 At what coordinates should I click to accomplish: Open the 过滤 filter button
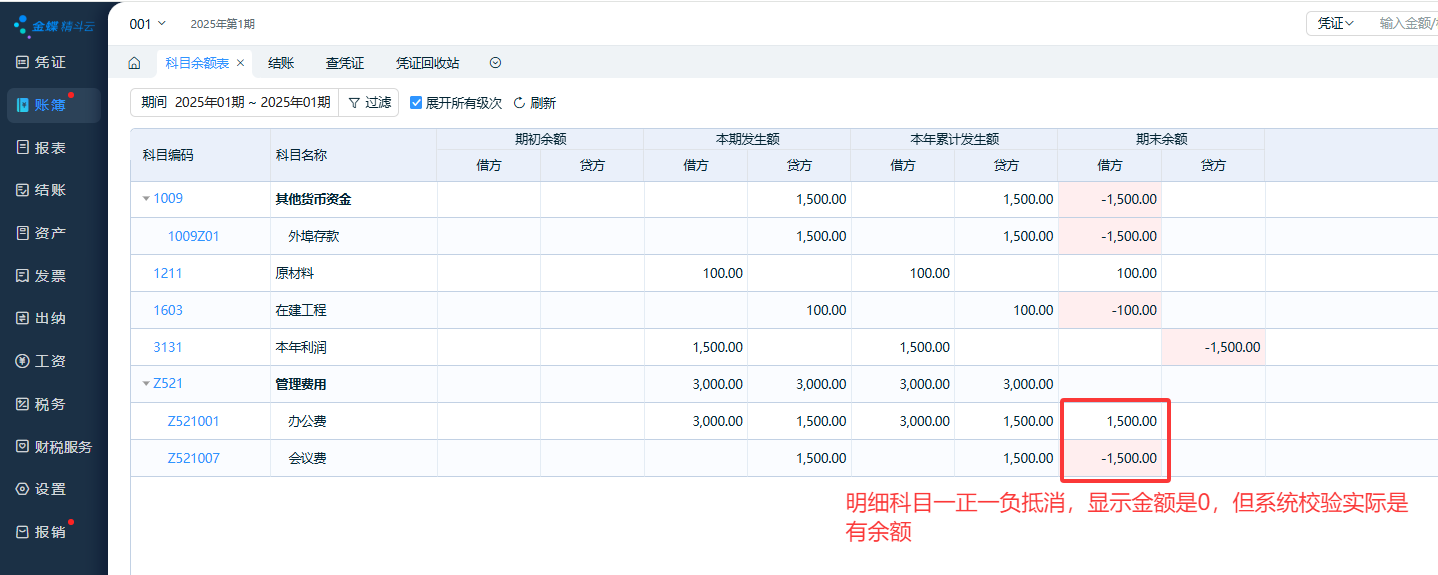[369, 102]
